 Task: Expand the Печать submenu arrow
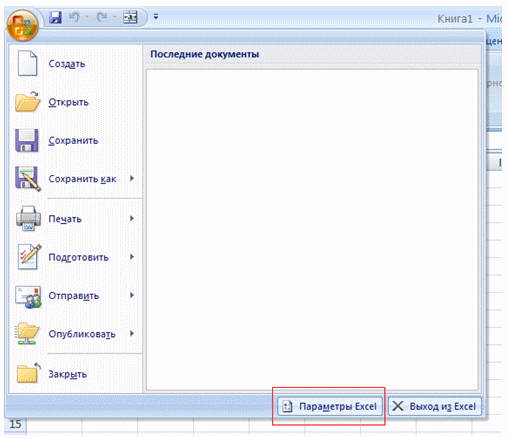pos(132,218)
